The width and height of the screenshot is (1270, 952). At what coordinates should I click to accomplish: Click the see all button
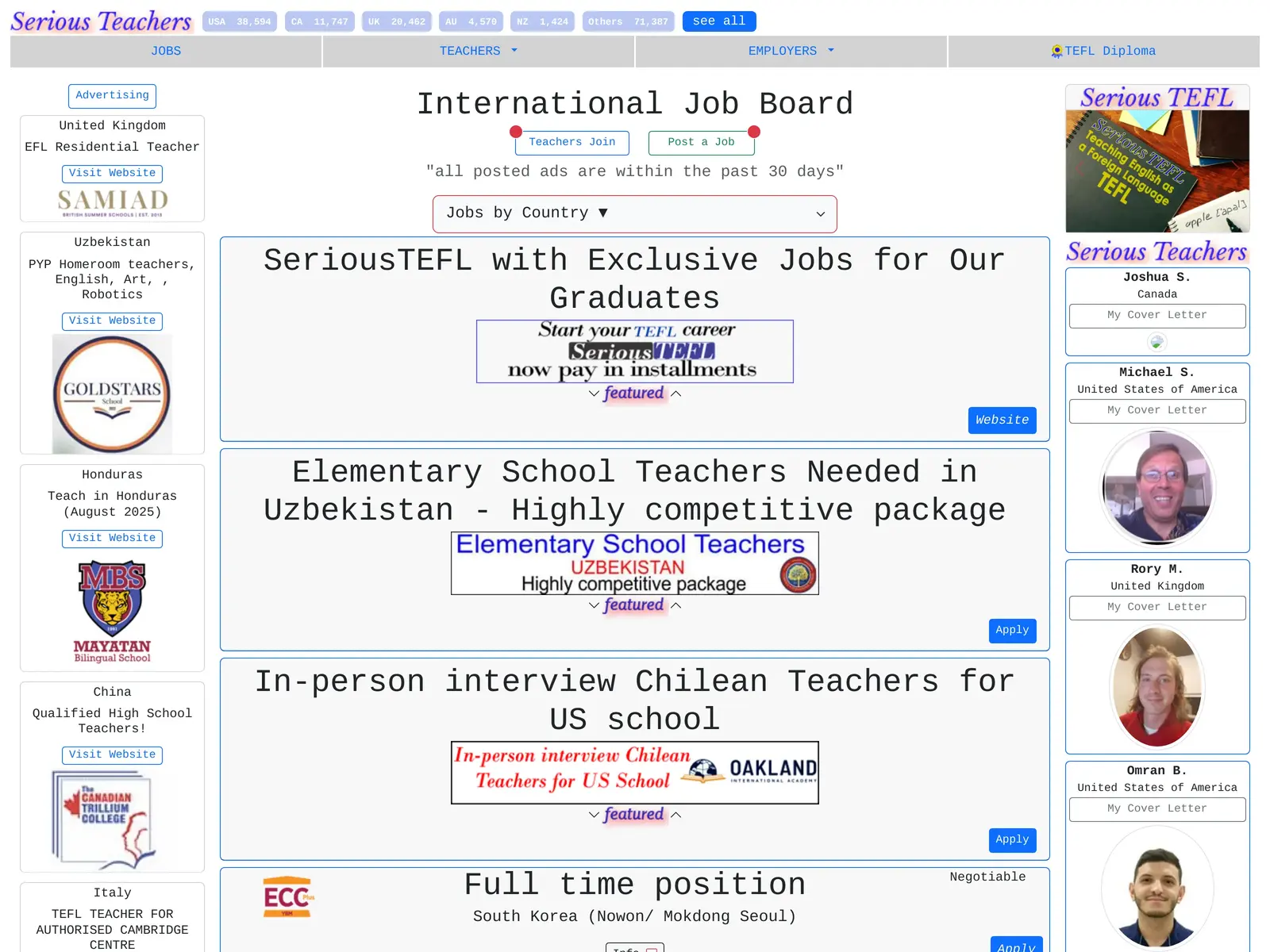click(719, 21)
